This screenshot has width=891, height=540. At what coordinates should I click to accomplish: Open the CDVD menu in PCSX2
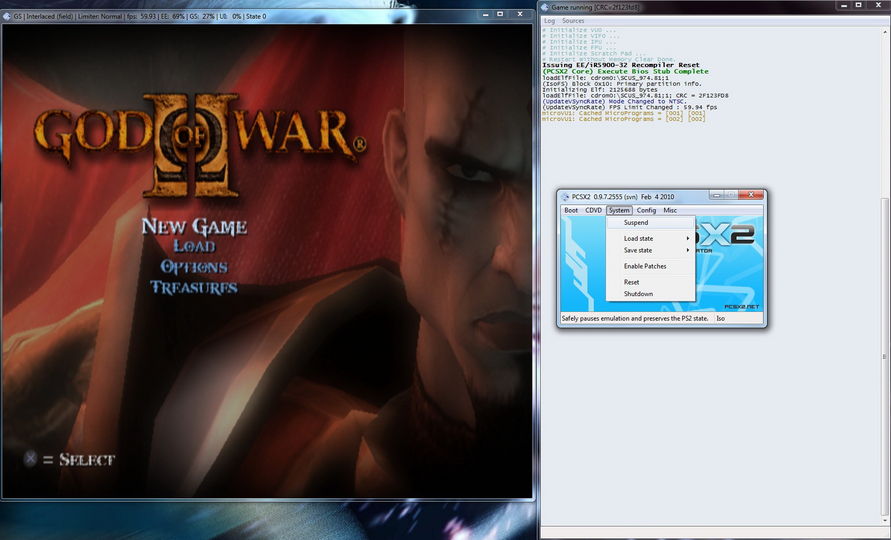pos(593,210)
